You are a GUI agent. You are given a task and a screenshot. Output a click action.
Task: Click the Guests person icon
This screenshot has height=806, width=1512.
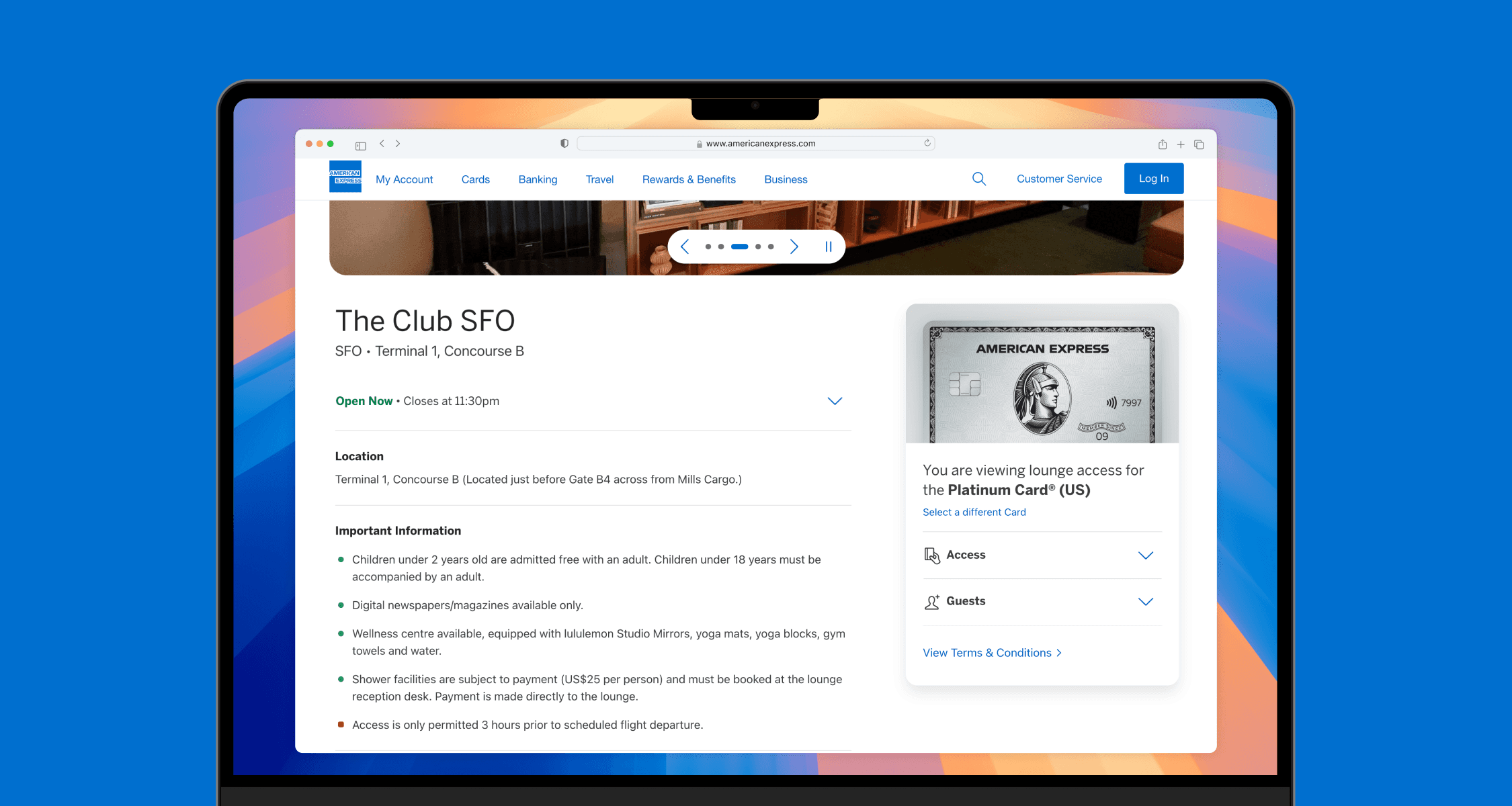[932, 602]
